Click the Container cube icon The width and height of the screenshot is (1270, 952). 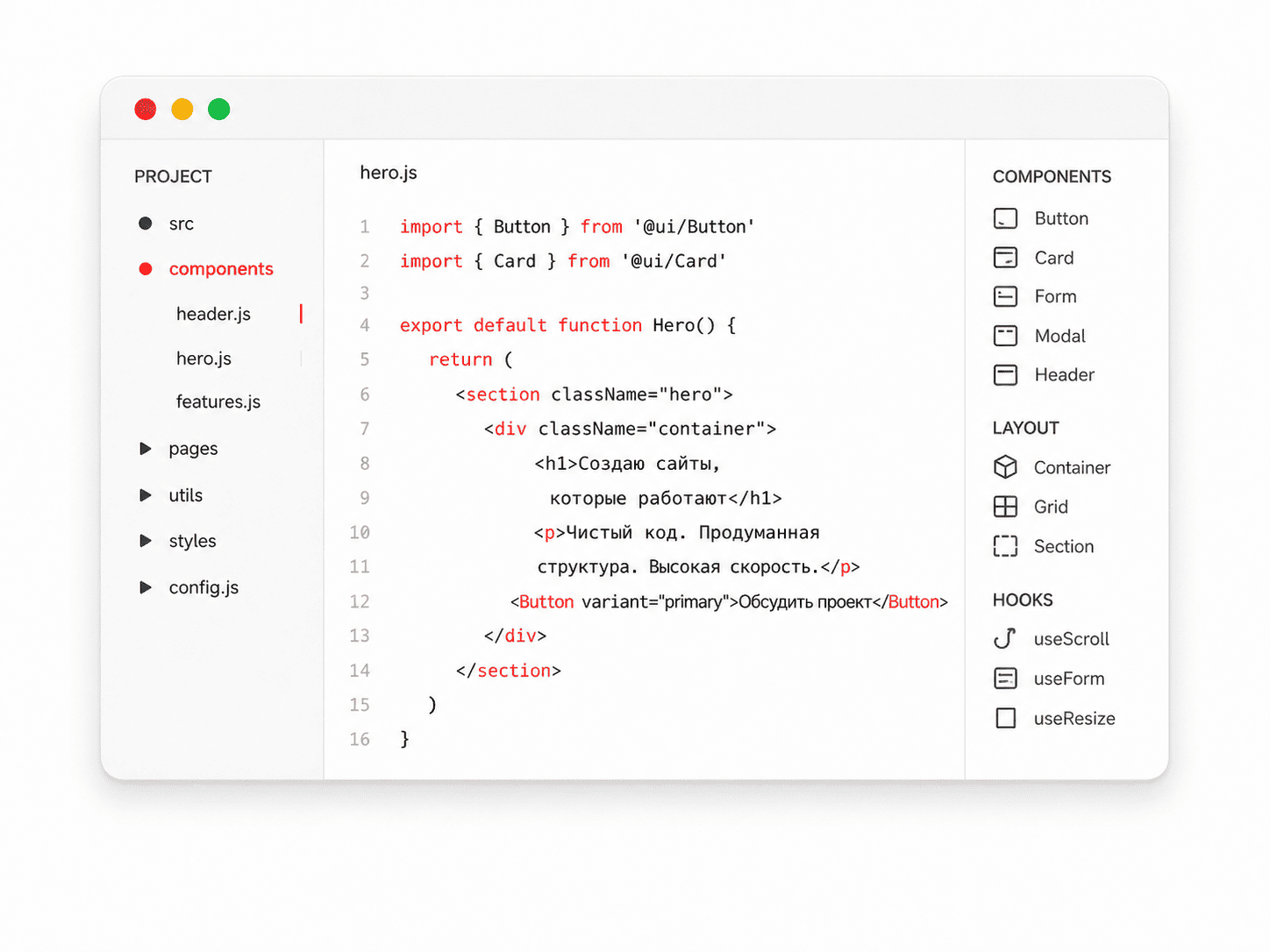[1005, 467]
